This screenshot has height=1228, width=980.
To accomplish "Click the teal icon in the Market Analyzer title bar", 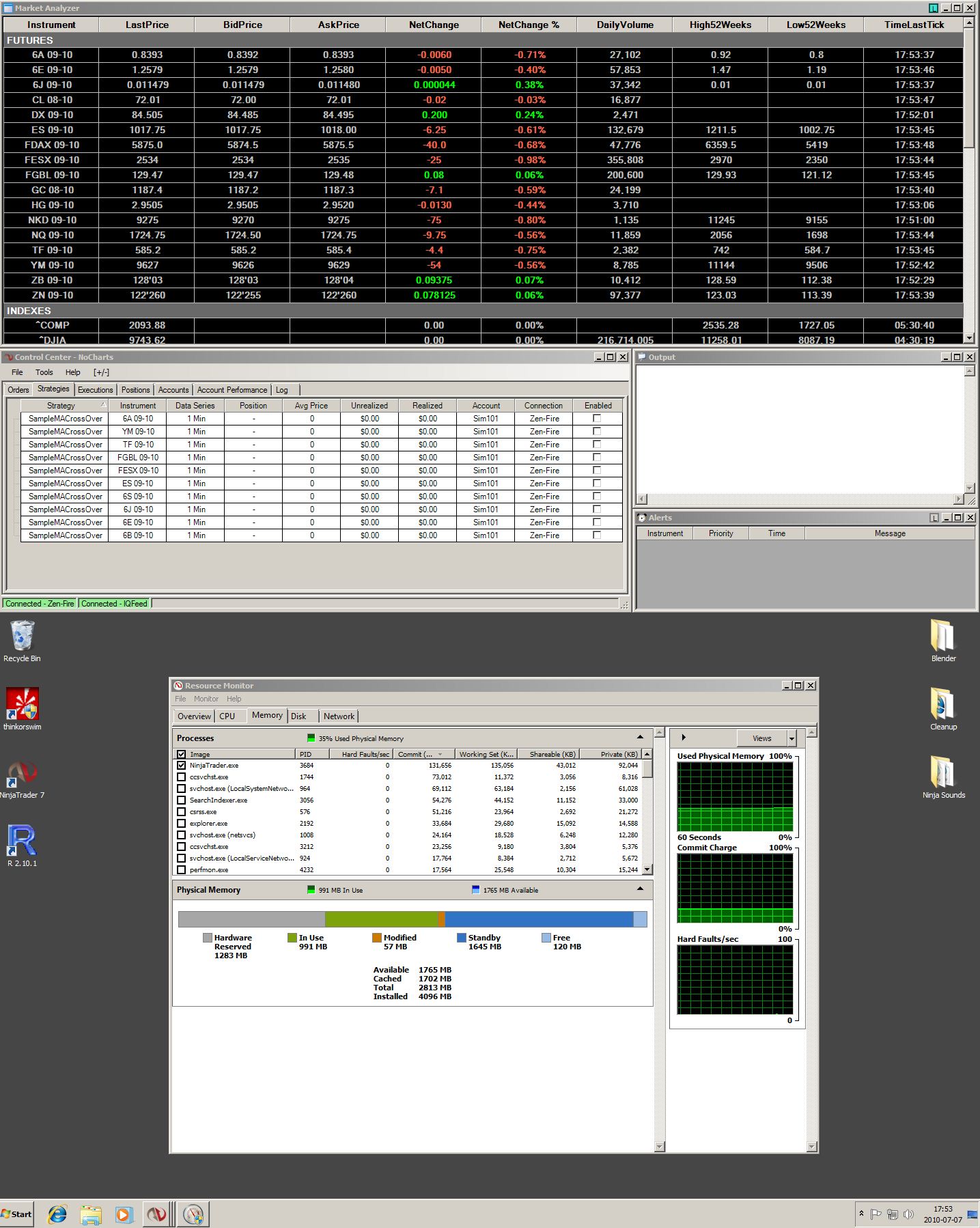I will point(933,8).
